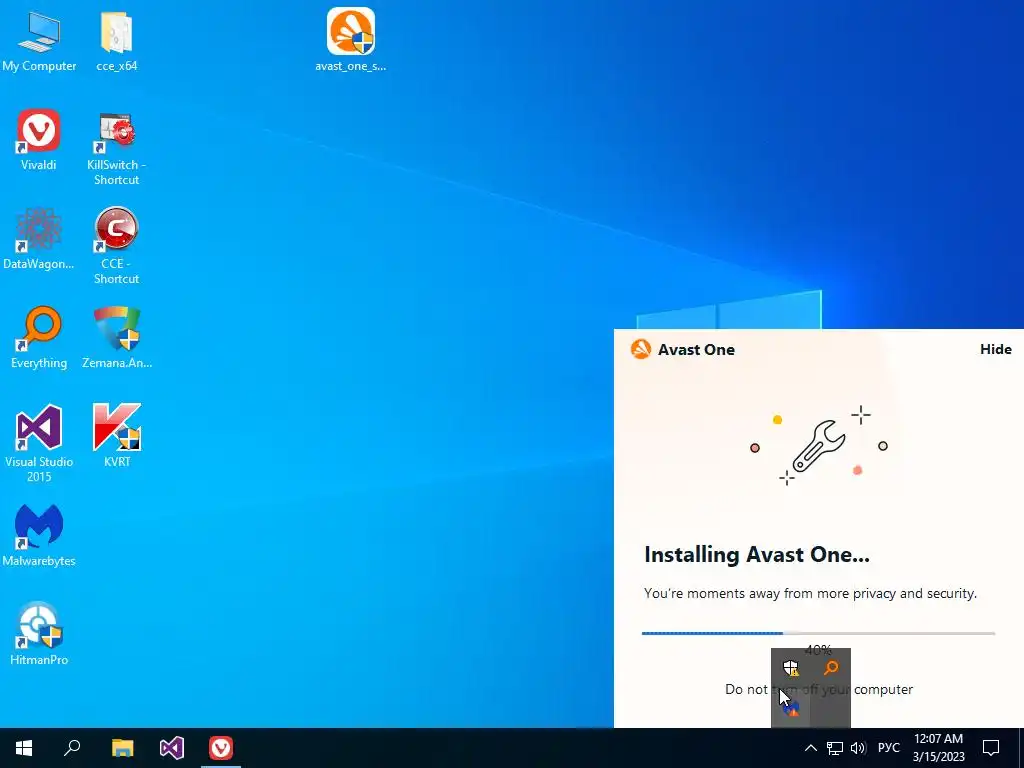This screenshot has width=1024, height=768.
Task: Click Windows Security shield tray icon
Action: 791,668
